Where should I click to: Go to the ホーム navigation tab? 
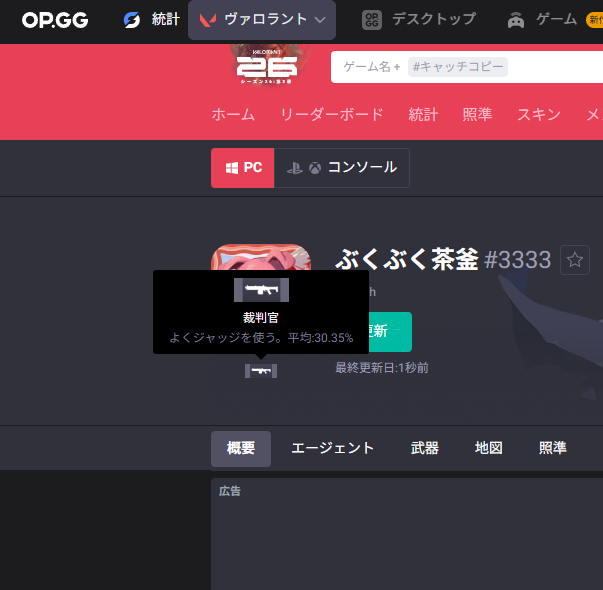click(x=233, y=115)
